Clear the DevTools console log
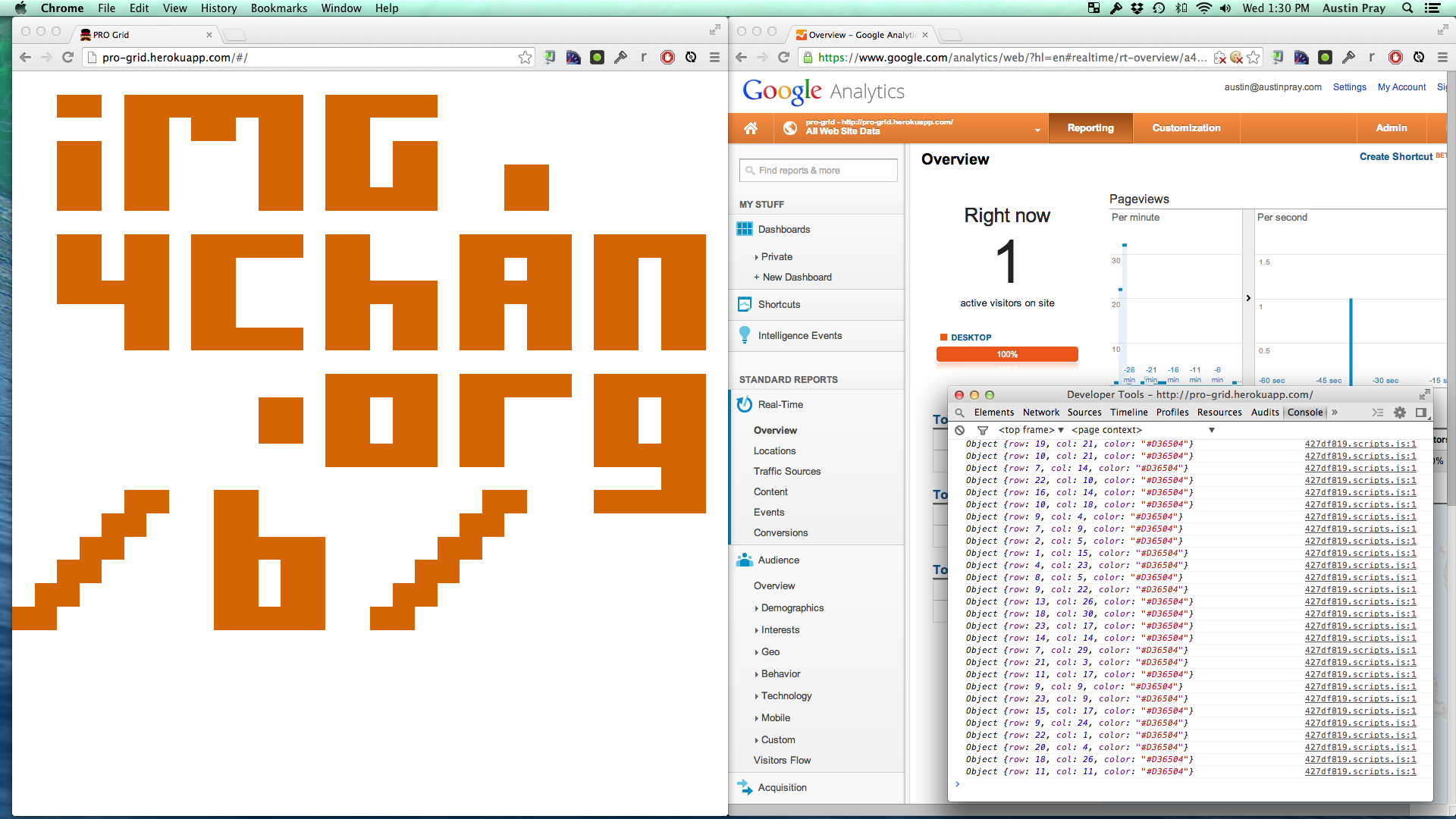1456x819 pixels. point(960,430)
